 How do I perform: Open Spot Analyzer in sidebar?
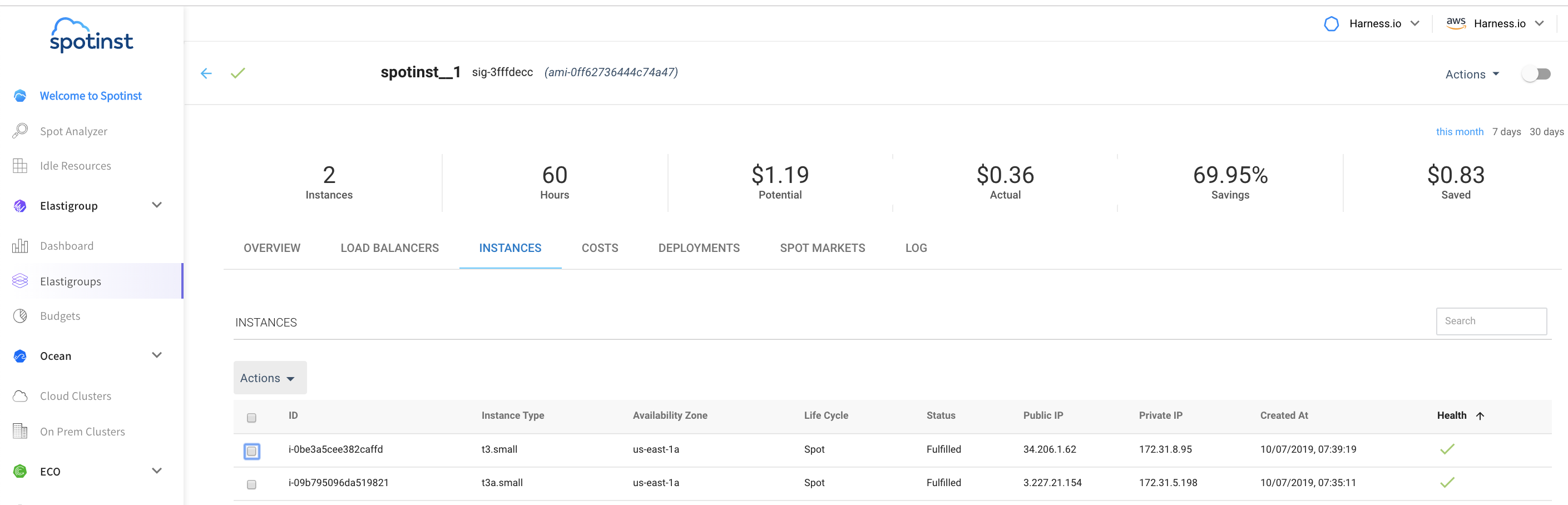coord(73,131)
